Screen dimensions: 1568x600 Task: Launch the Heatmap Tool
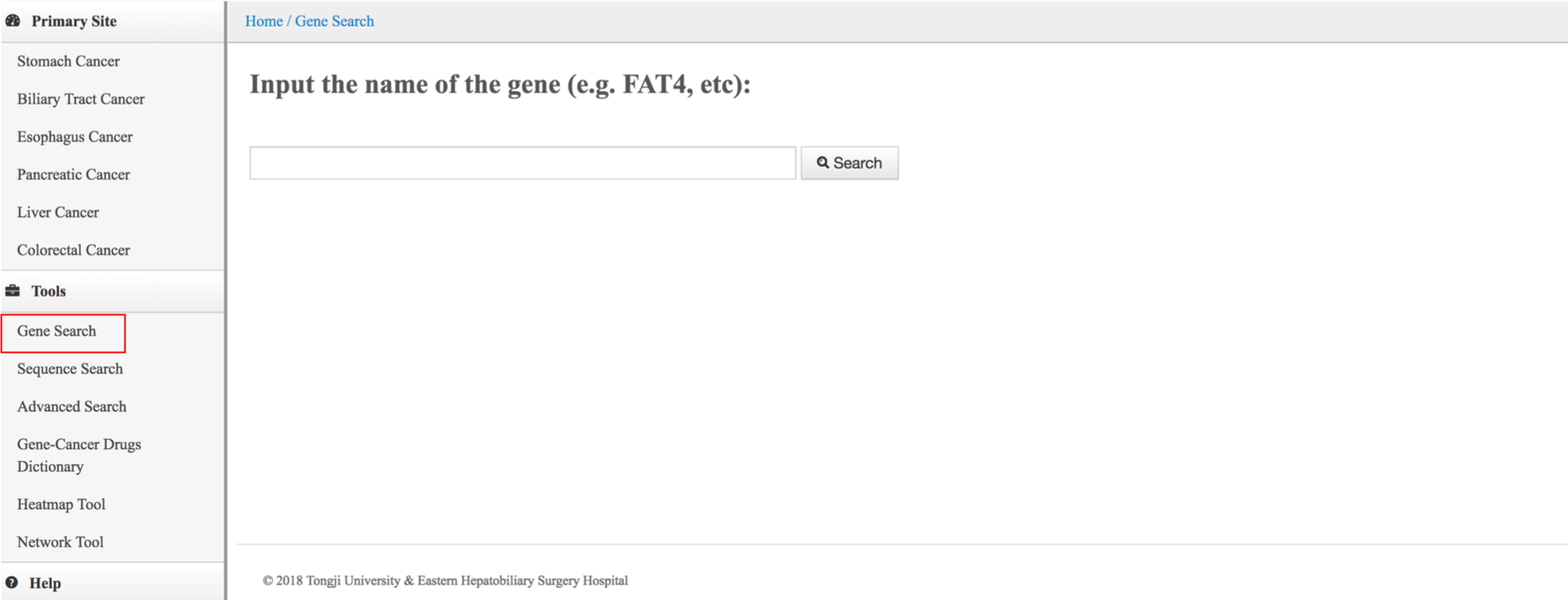point(61,504)
